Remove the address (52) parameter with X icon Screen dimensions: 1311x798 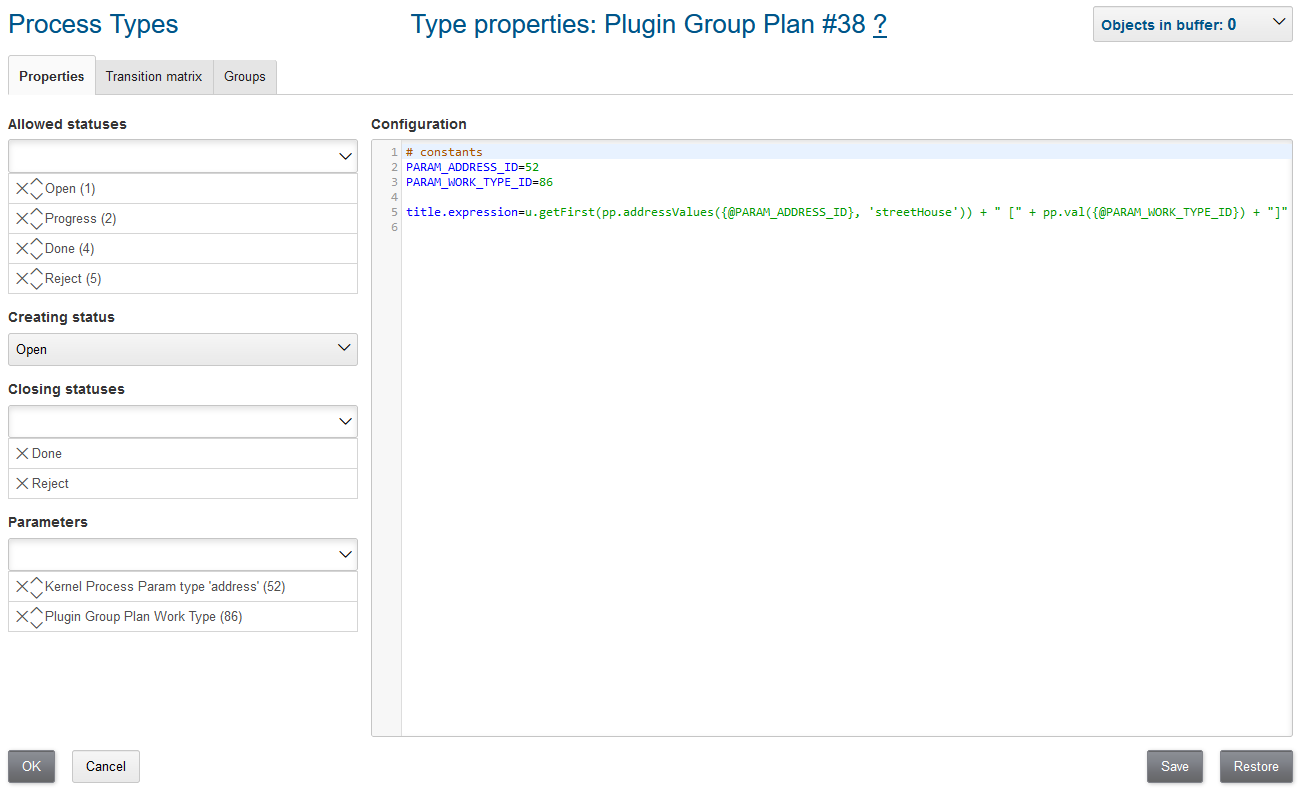pyautogui.click(x=22, y=587)
